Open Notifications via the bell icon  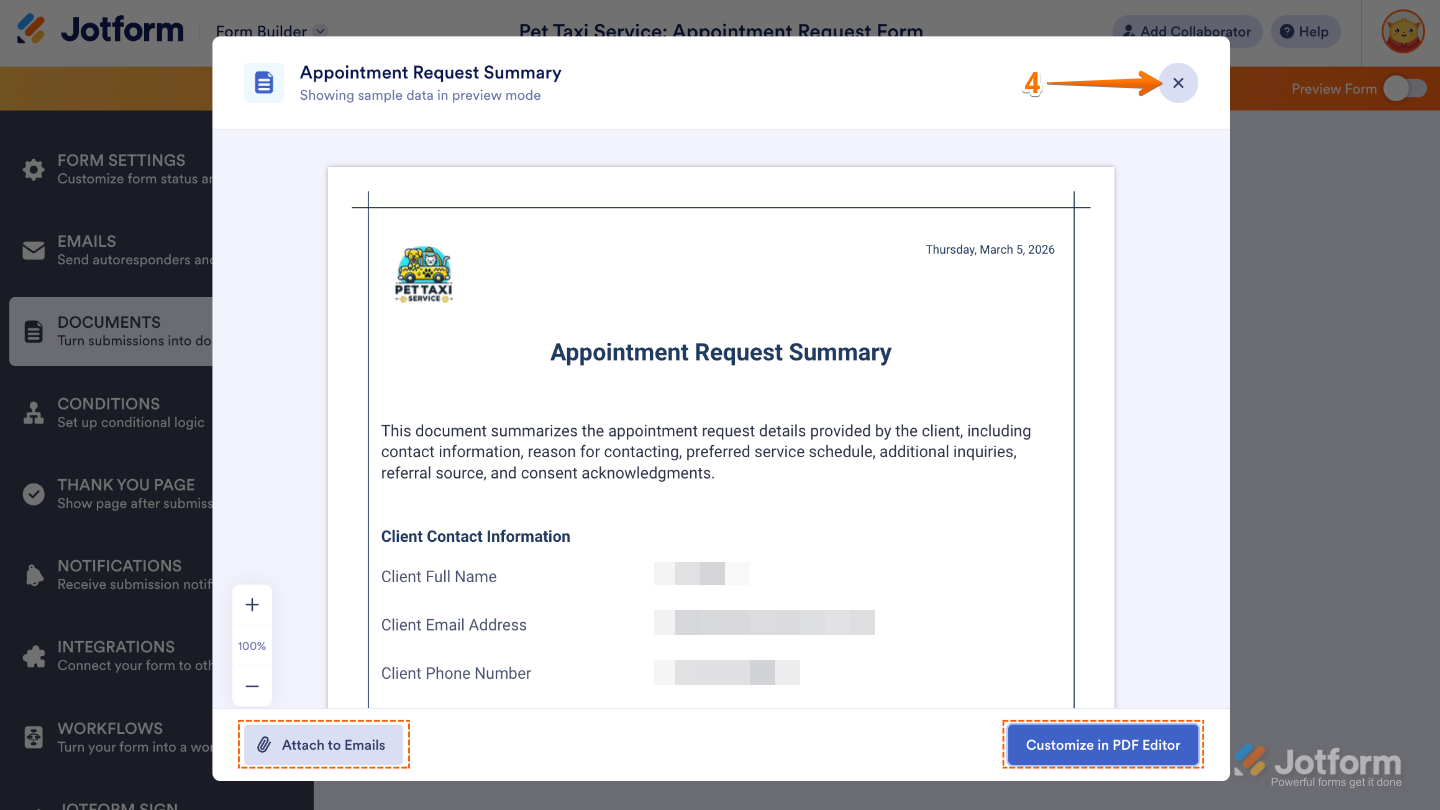point(33,574)
